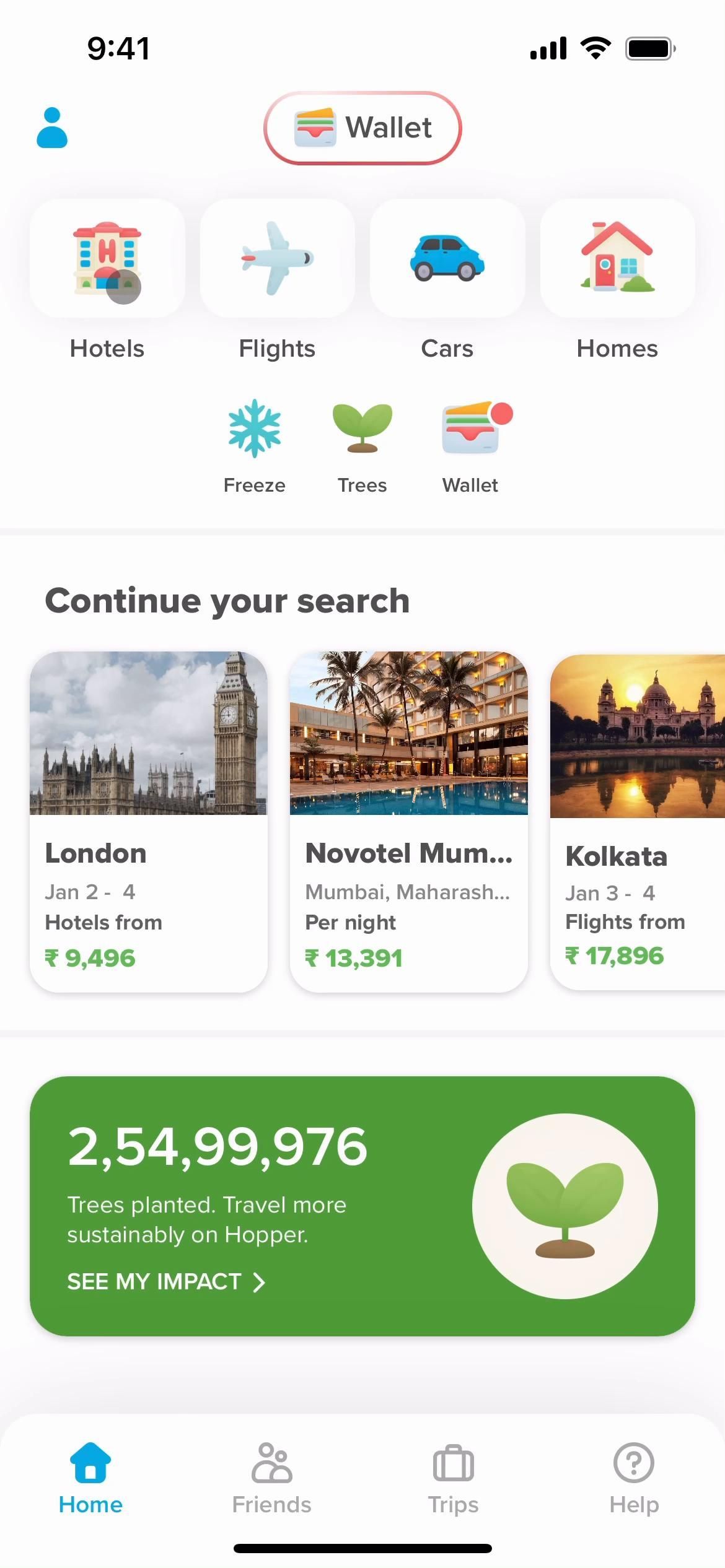
Task: Switch to the Friends tab
Action: click(271, 1478)
